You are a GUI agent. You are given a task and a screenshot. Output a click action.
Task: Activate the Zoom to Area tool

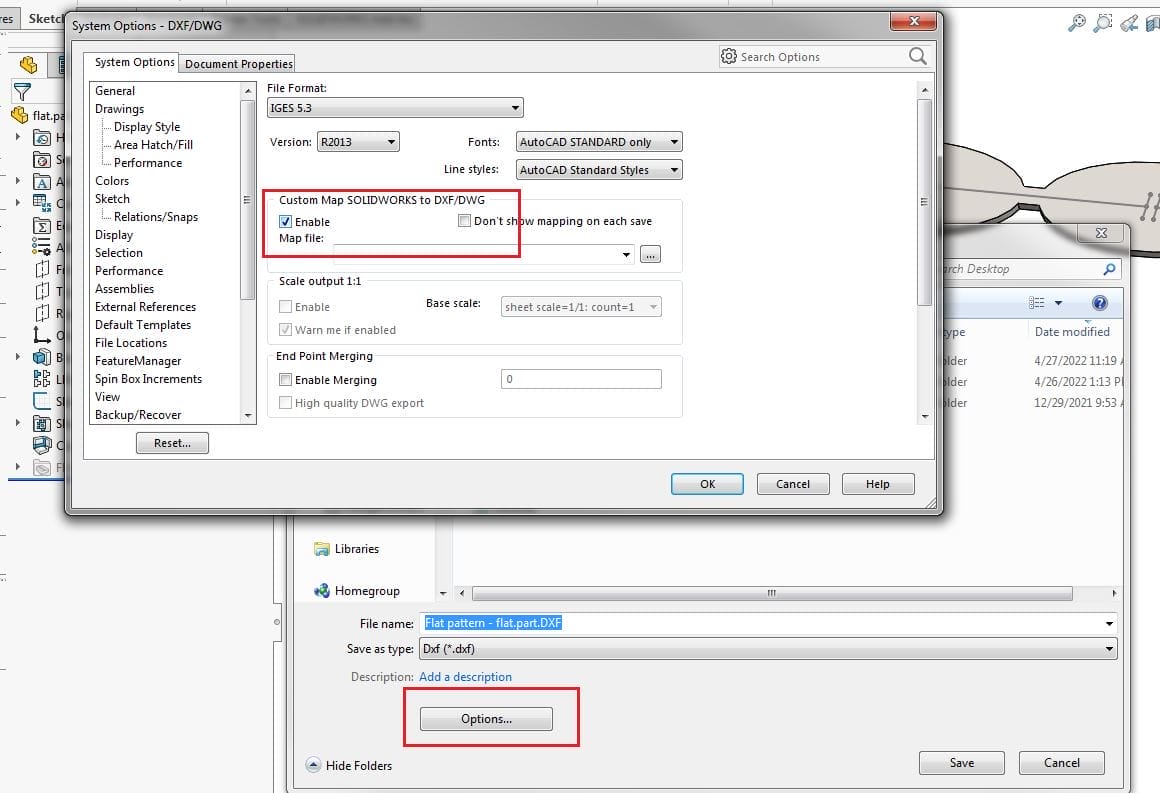click(1105, 23)
